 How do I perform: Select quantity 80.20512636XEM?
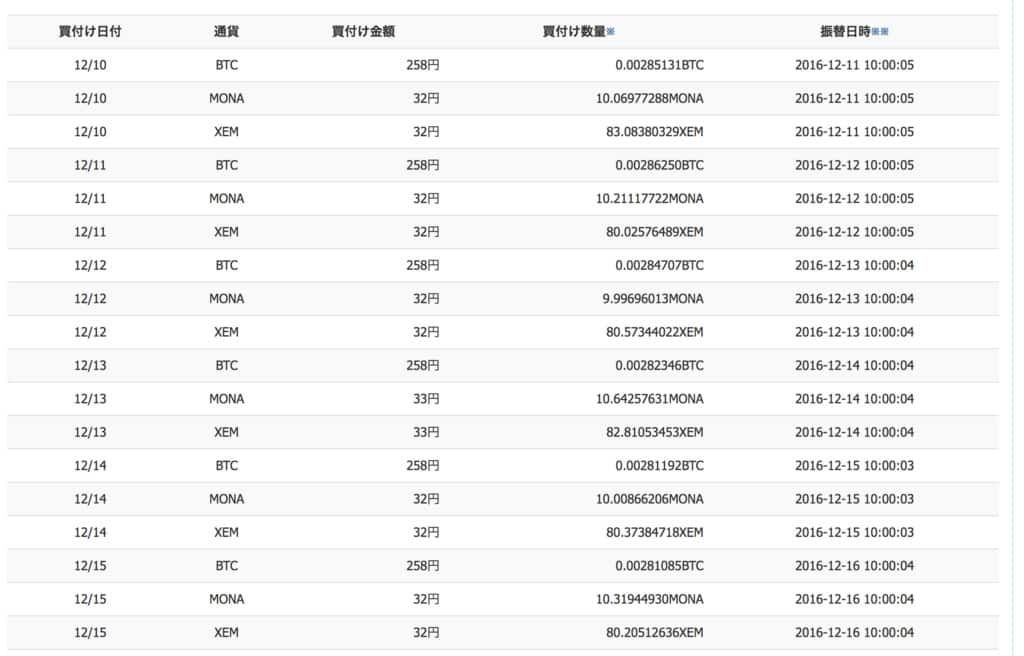655,632
